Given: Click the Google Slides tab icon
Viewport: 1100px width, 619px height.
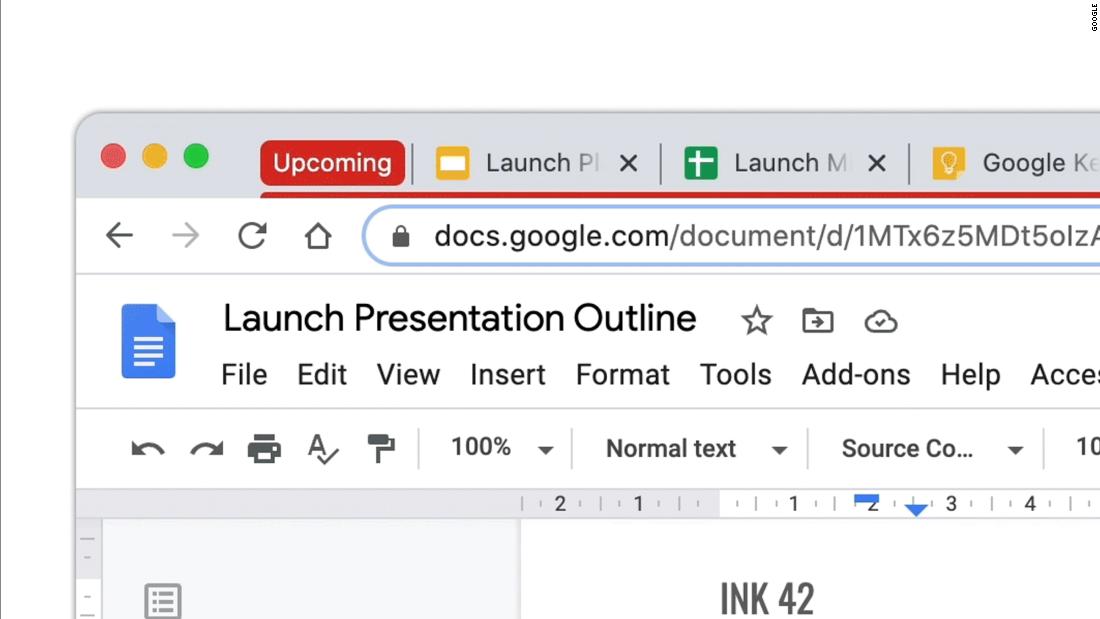Looking at the screenshot, I should (x=452, y=164).
